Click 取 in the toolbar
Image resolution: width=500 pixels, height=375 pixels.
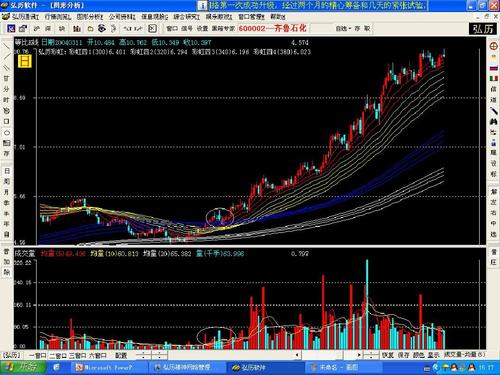click(x=367, y=29)
